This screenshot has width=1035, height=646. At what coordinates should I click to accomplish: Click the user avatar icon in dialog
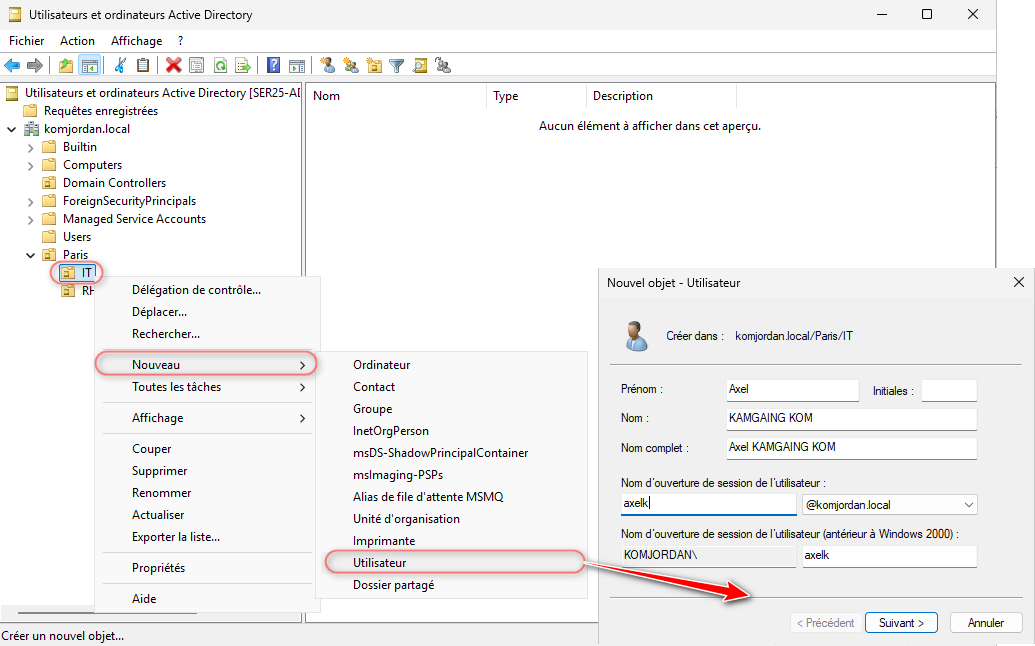pyautogui.click(x=636, y=336)
